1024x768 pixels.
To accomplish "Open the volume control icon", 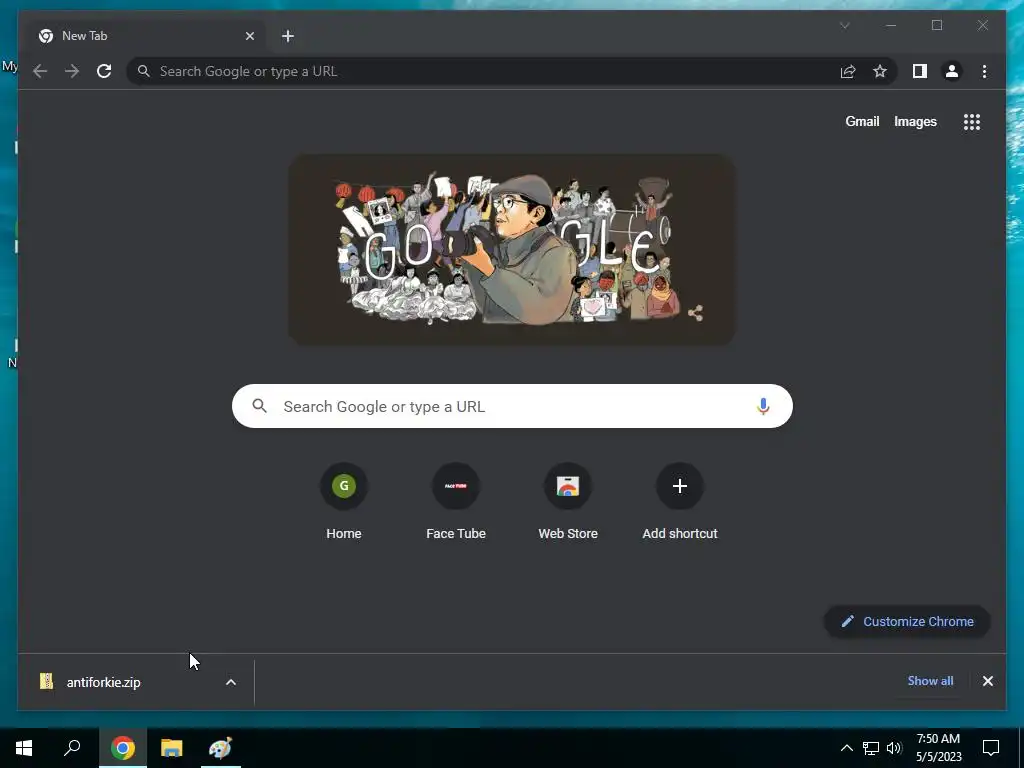I will [894, 748].
